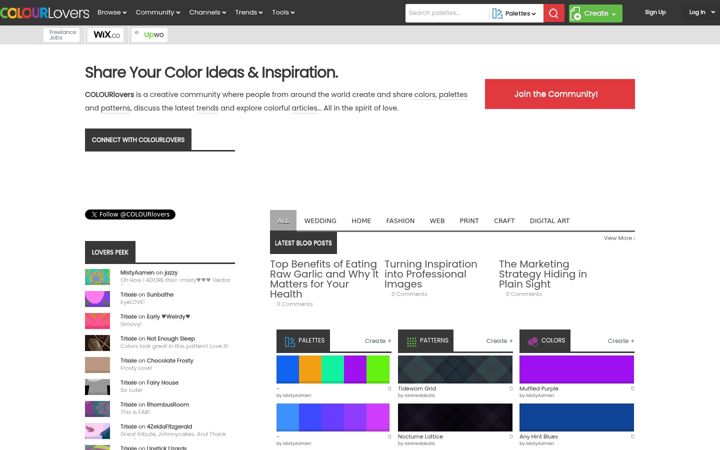
Task: Expand the green Create dropdown
Action: [596, 13]
